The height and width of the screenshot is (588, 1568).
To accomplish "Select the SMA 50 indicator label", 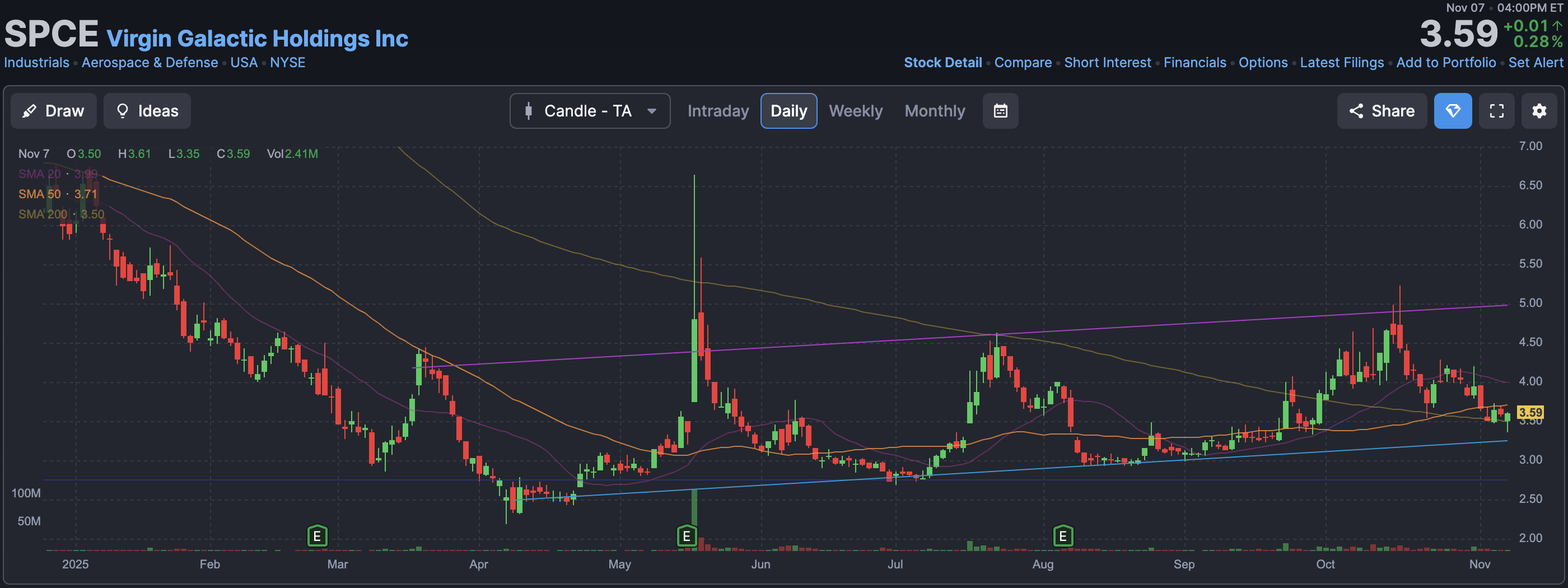I will click(58, 194).
